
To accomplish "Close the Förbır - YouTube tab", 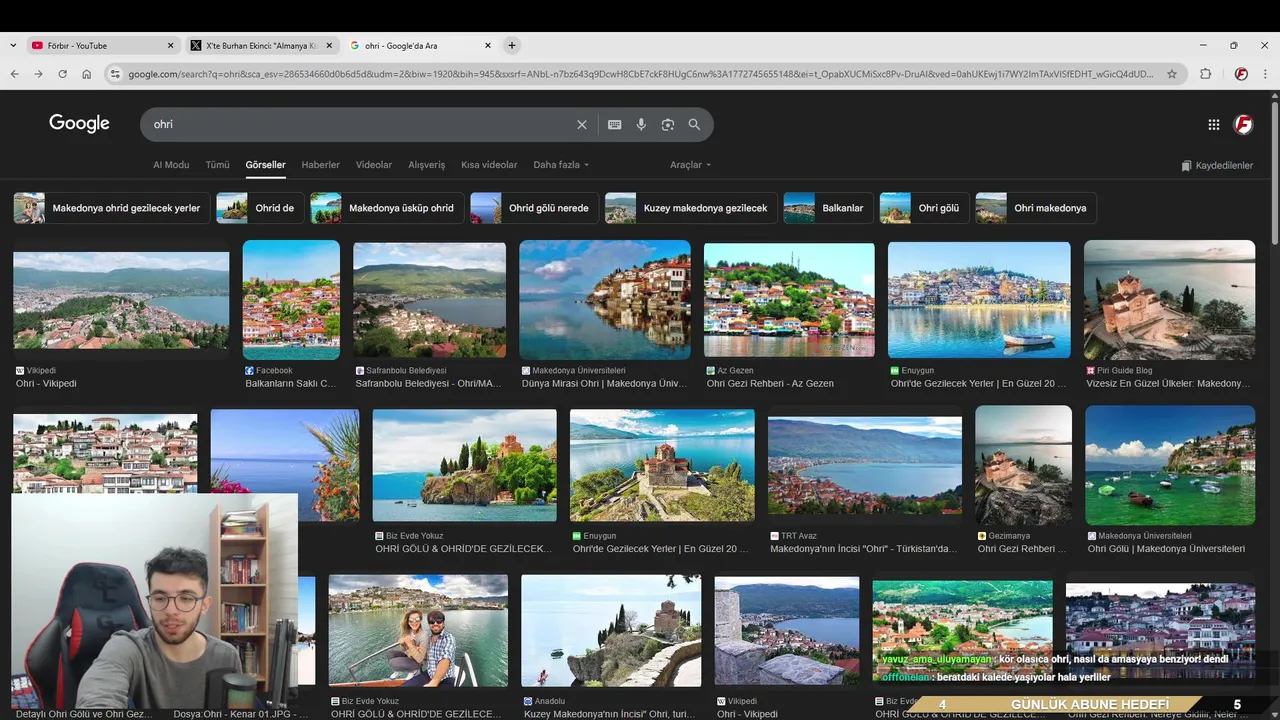I will tap(171, 46).
